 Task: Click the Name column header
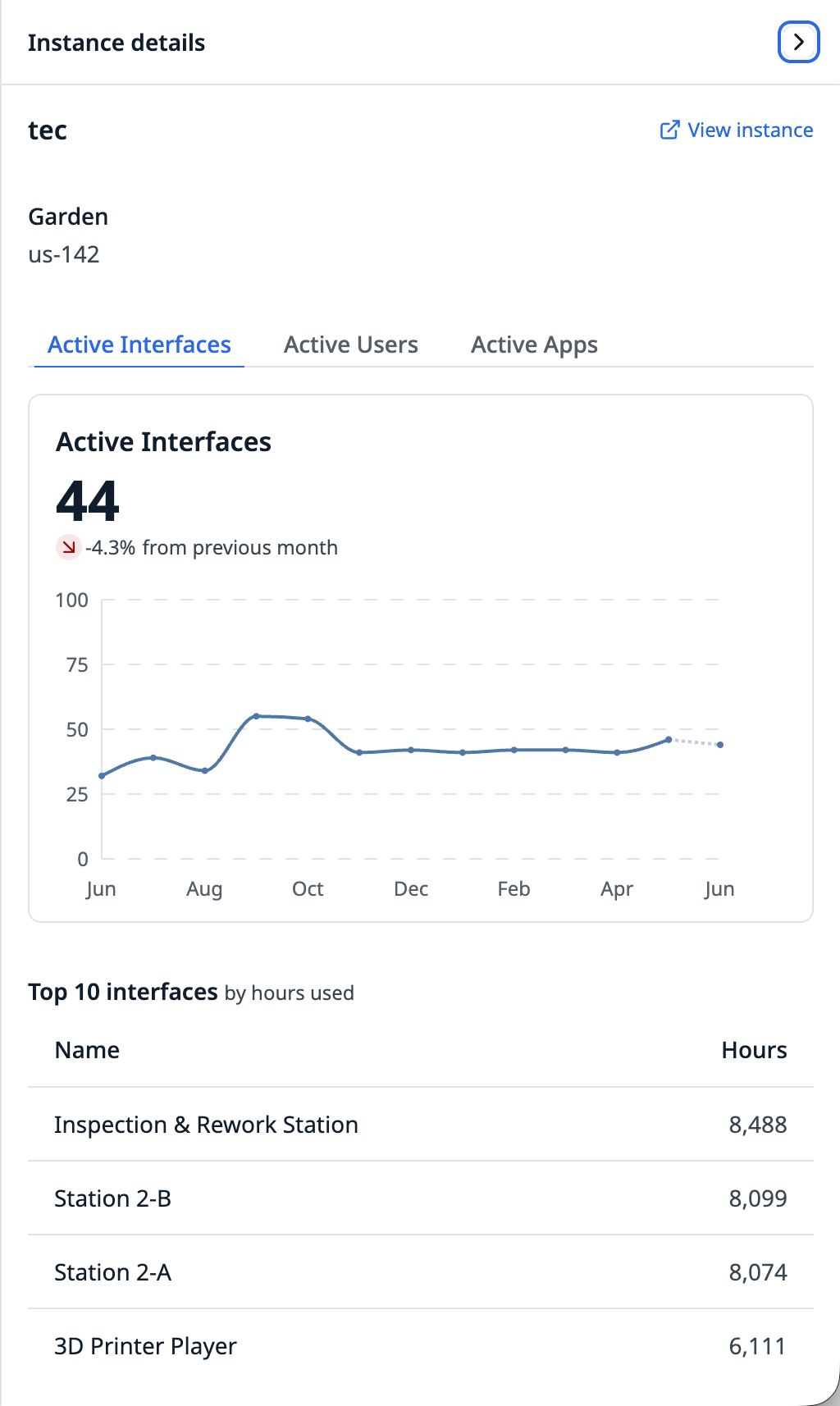coord(87,1050)
